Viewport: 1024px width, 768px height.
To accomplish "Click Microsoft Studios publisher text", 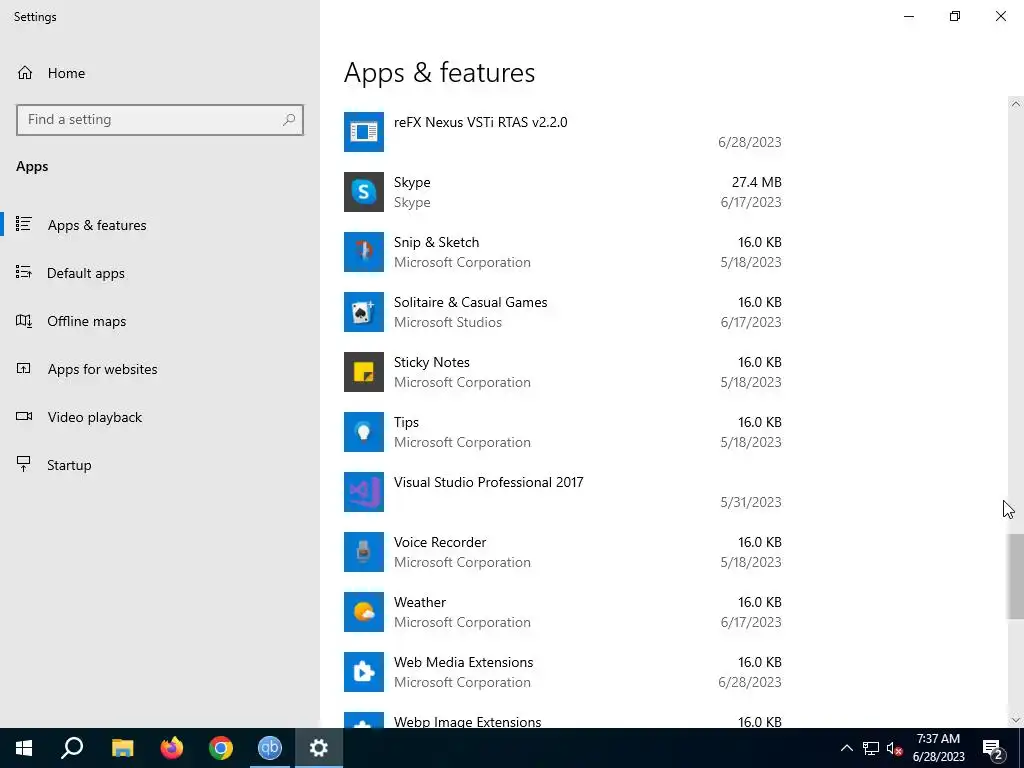I will [448, 322].
